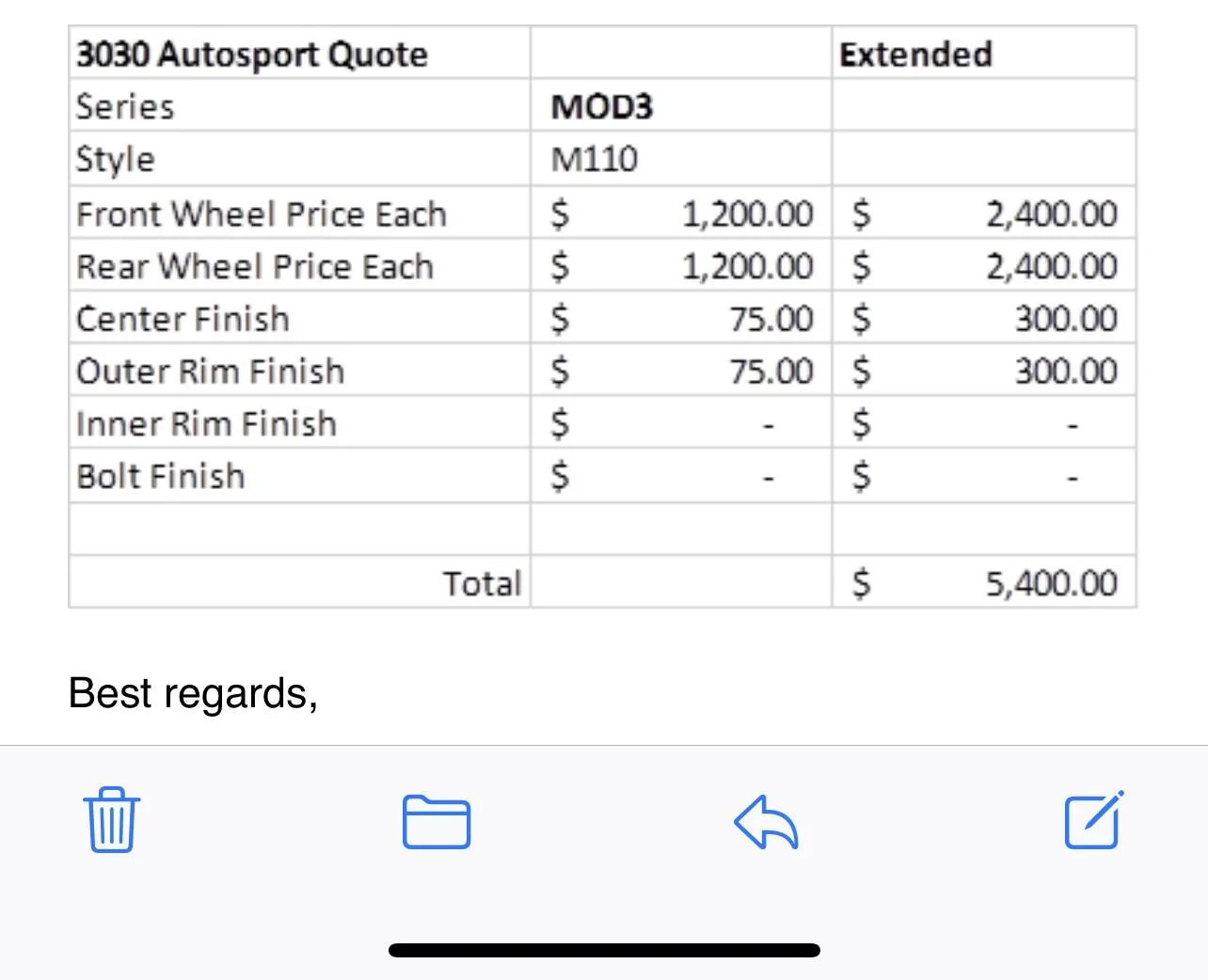The width and height of the screenshot is (1208, 980).
Task: Select the MOD3 series value
Action: (601, 106)
